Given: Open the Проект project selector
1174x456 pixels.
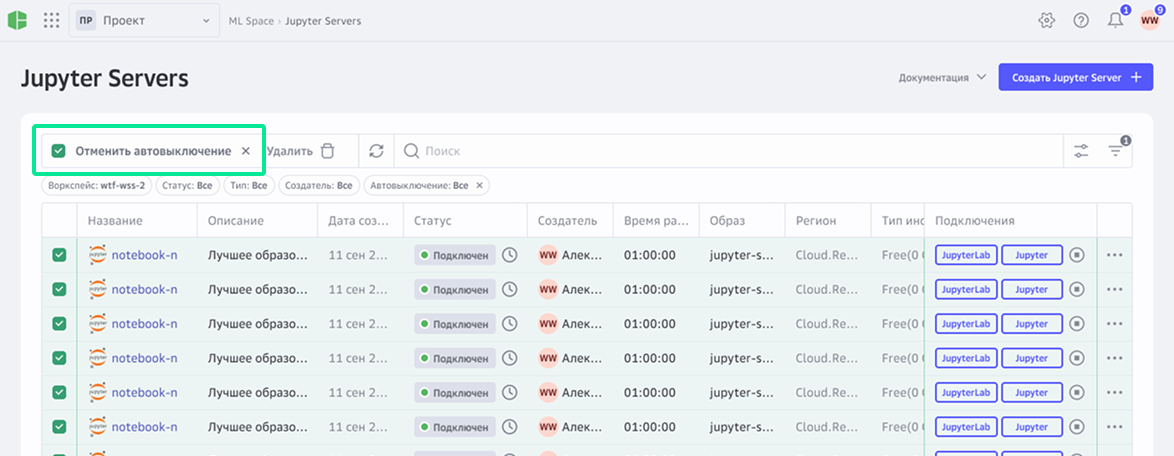Looking at the screenshot, I should point(144,21).
